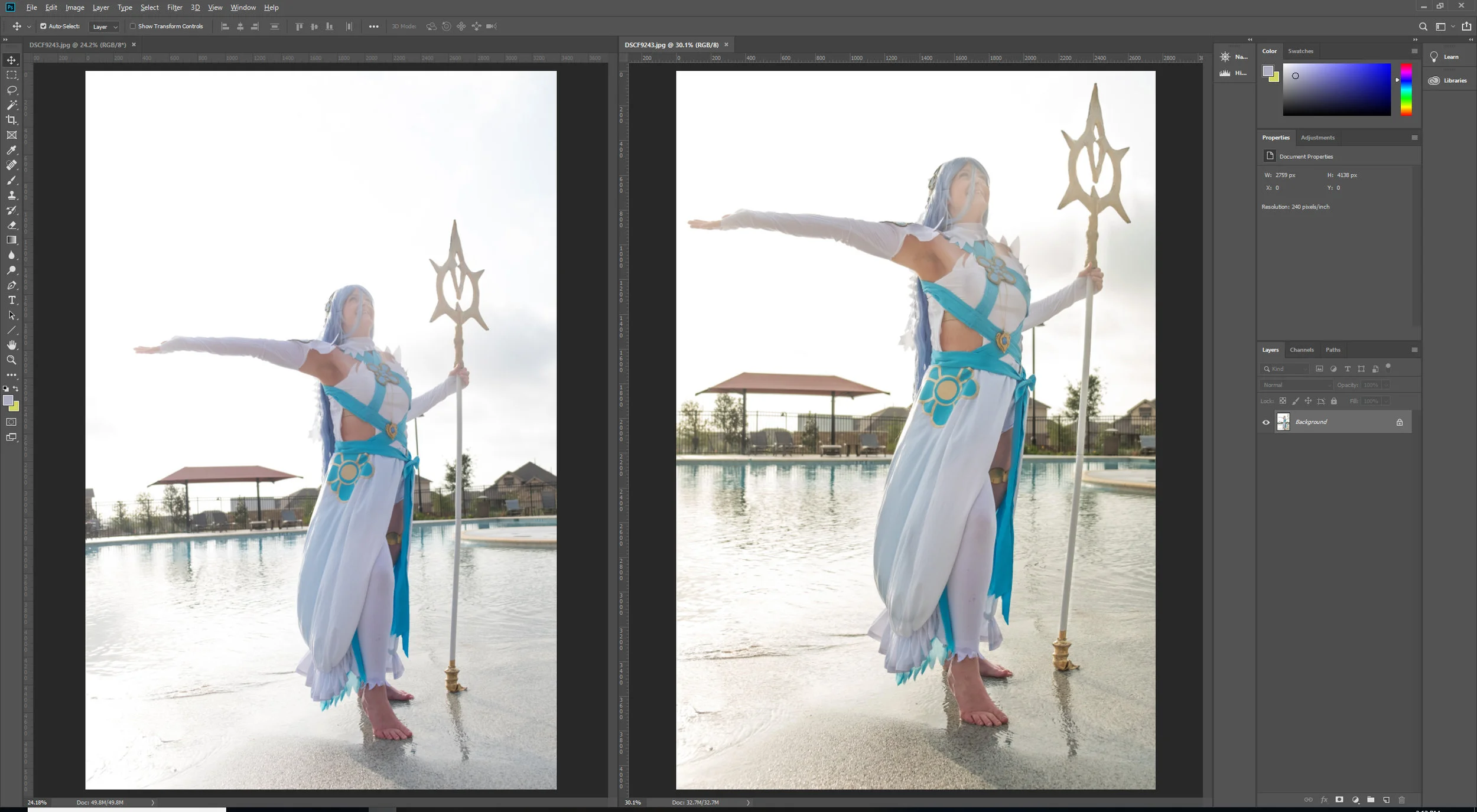Switch to the Channels tab
Image resolution: width=1477 pixels, height=812 pixels.
click(1302, 350)
